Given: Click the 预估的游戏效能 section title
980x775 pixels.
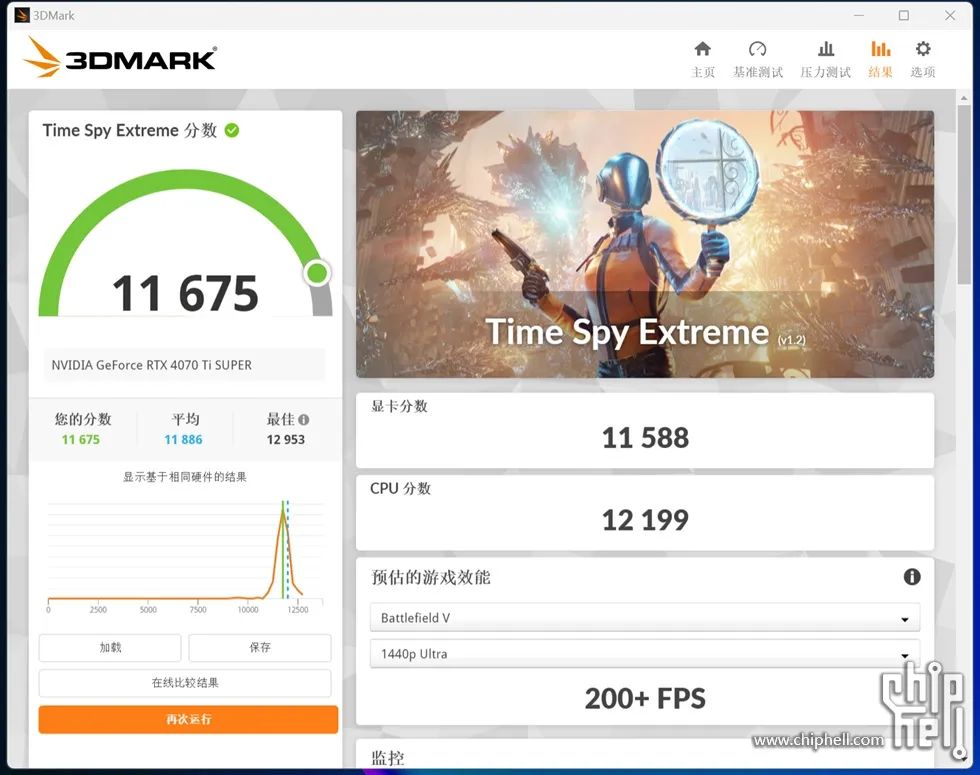Looking at the screenshot, I should (x=431, y=577).
